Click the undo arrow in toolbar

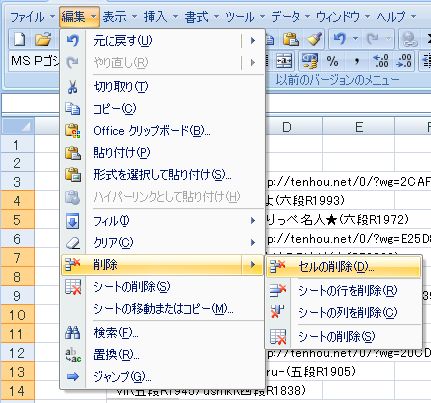tap(340, 39)
